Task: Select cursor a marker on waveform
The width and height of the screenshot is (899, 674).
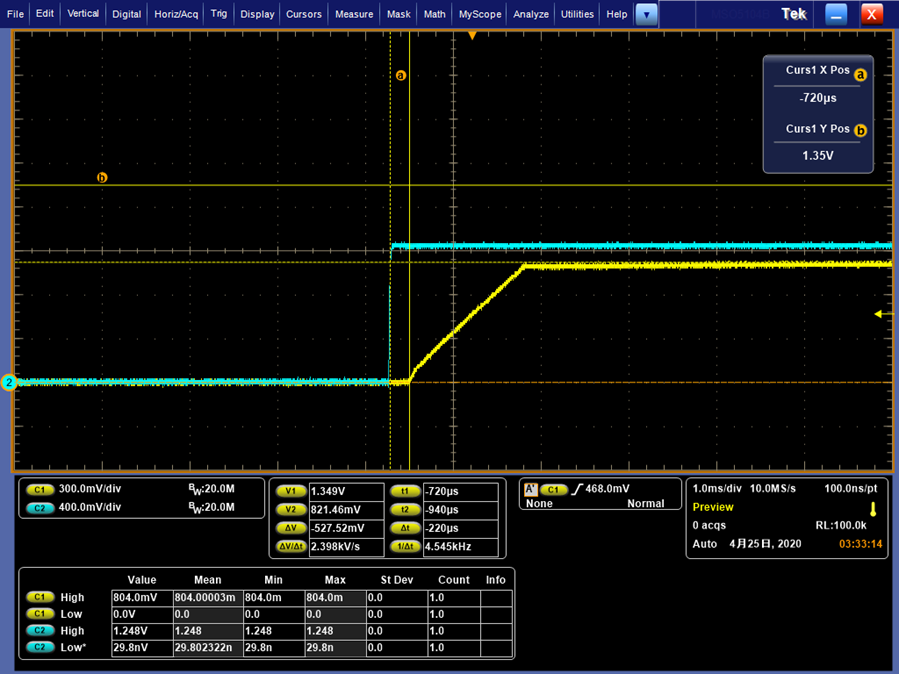Action: [x=401, y=75]
